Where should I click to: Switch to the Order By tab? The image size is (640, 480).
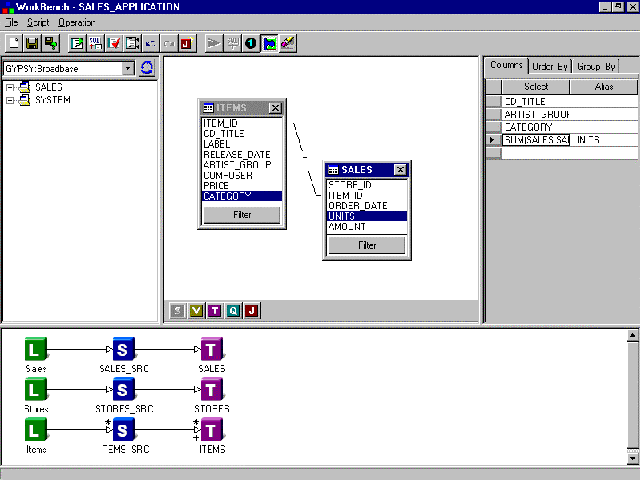tap(549, 66)
